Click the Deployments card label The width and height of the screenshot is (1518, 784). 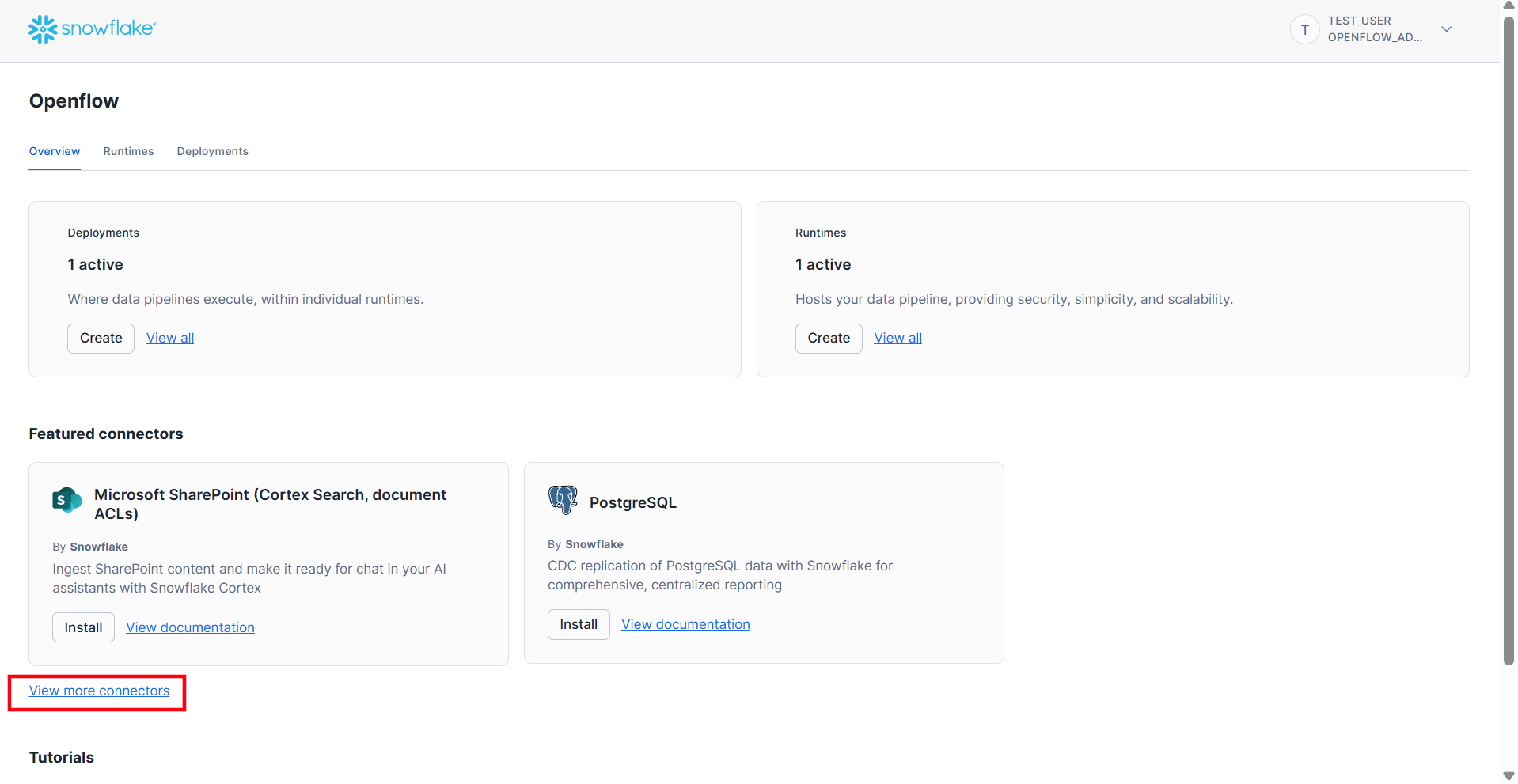pyautogui.click(x=104, y=233)
